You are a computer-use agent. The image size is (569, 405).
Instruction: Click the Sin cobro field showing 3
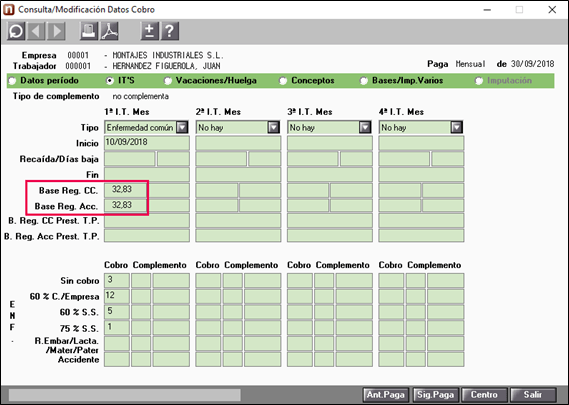[x=116, y=281]
